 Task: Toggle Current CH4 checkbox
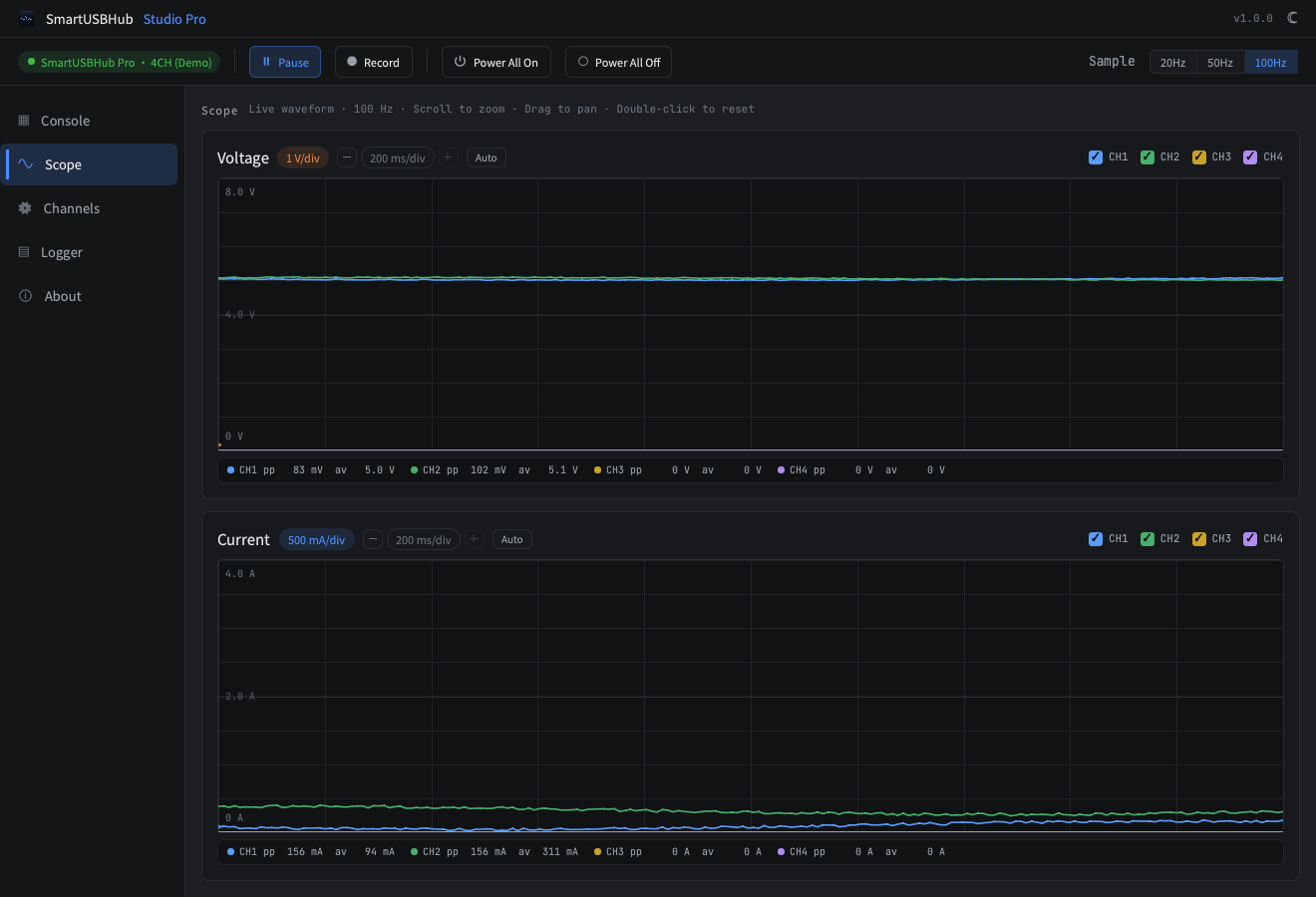pos(1250,538)
